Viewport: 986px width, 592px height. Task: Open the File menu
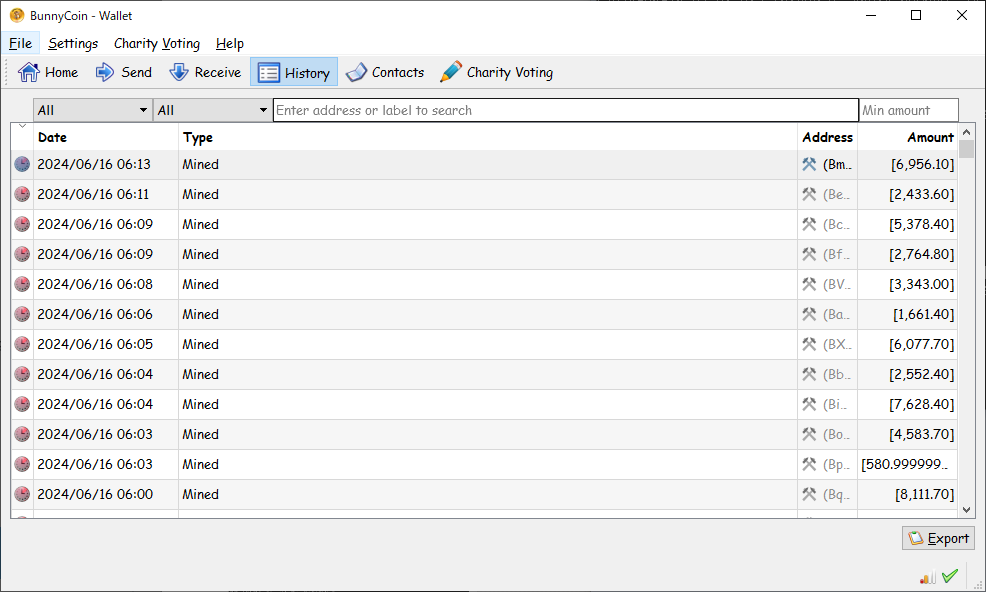[20, 43]
